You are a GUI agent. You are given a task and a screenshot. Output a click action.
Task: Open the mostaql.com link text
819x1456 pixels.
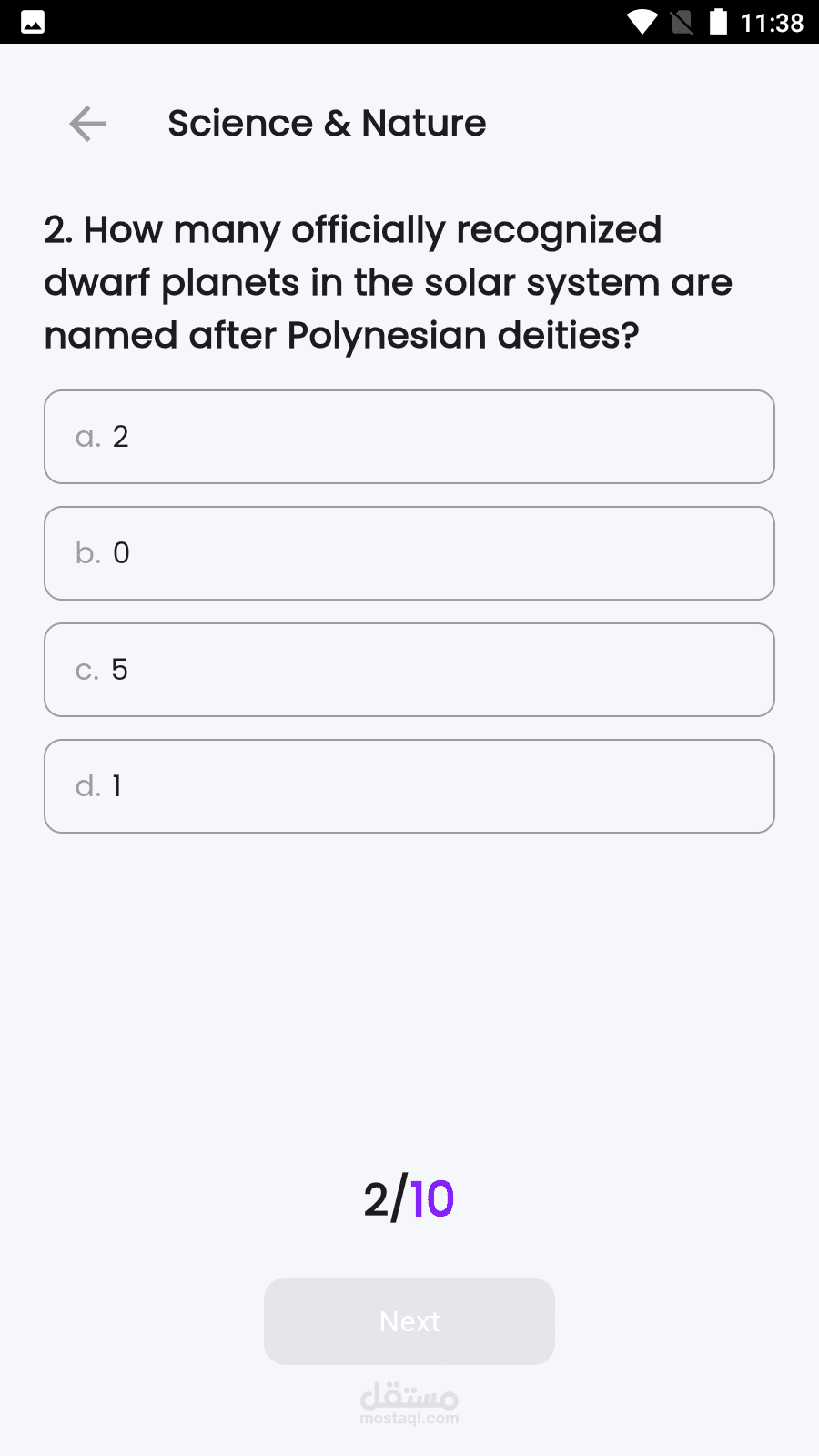coord(409,1419)
